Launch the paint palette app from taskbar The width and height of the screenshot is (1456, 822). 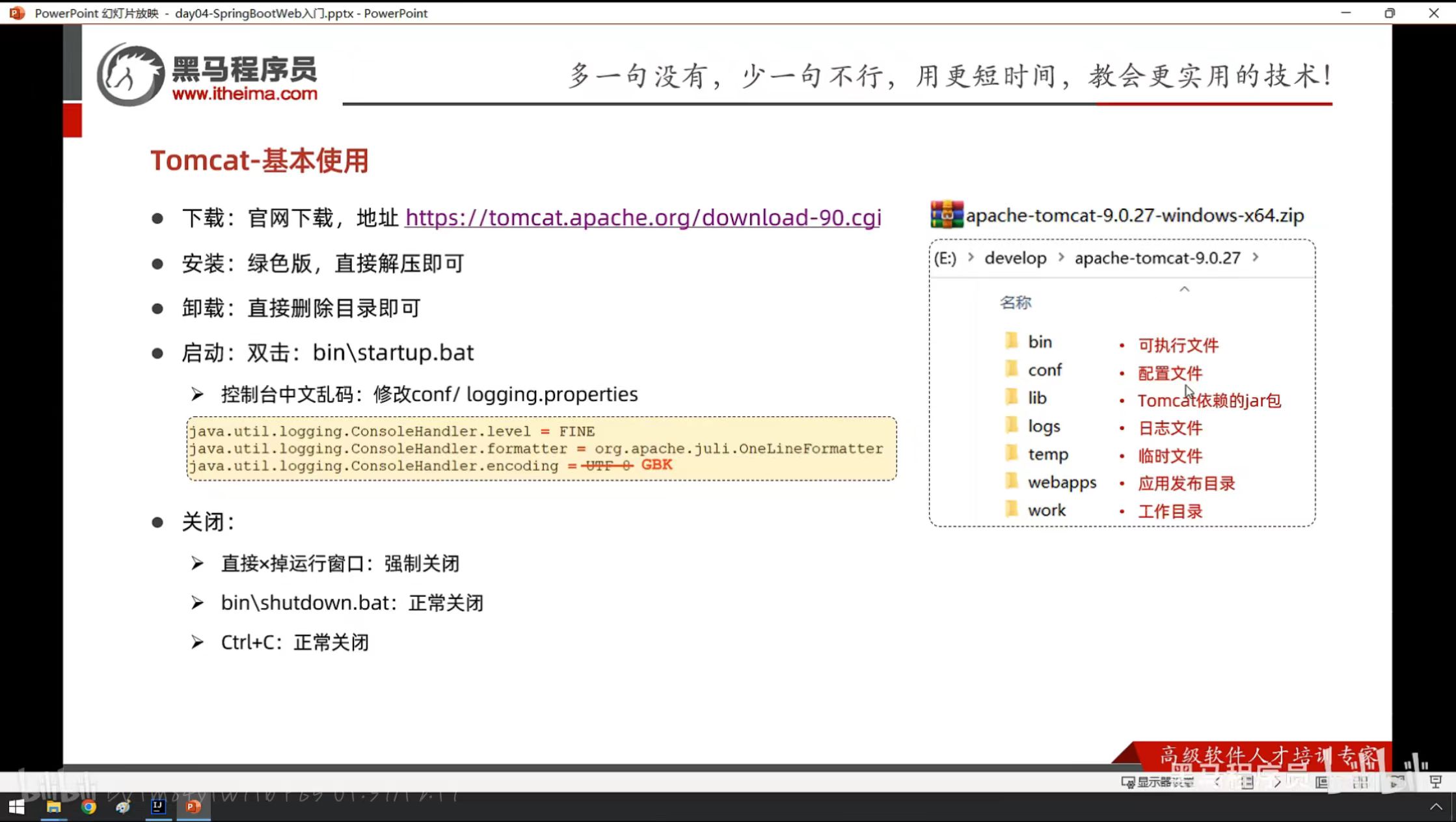pyautogui.click(x=123, y=807)
